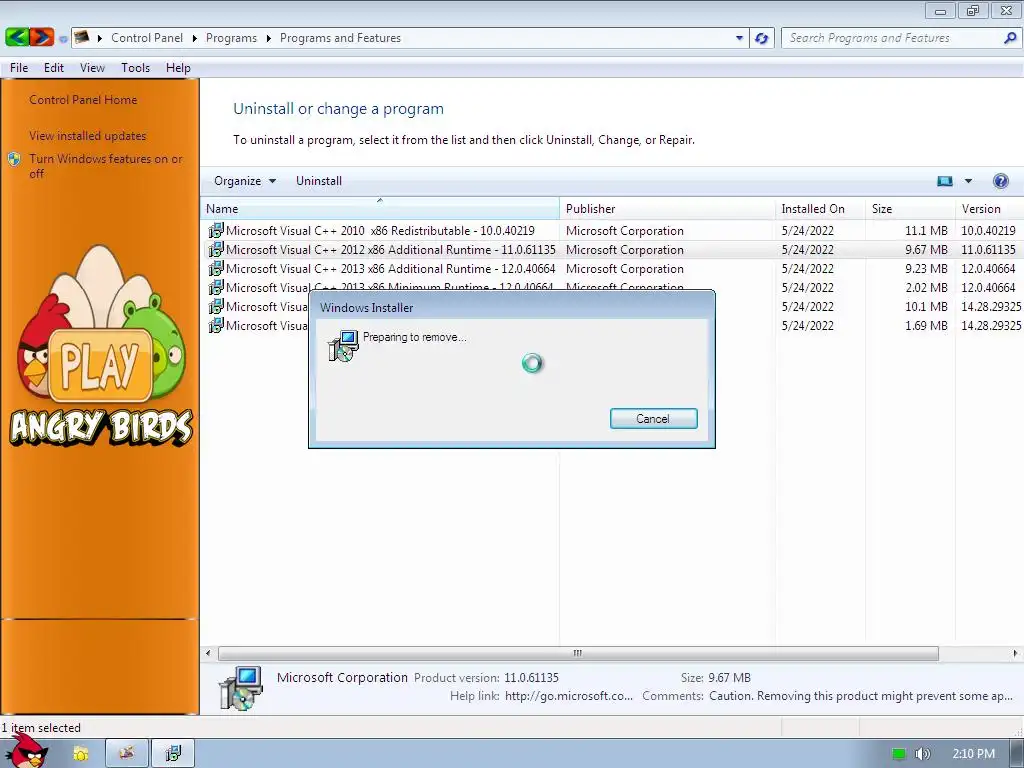Click icon of Visual C++ 2012 Additional Runtime
This screenshot has height=768, width=1024.
[x=216, y=249]
